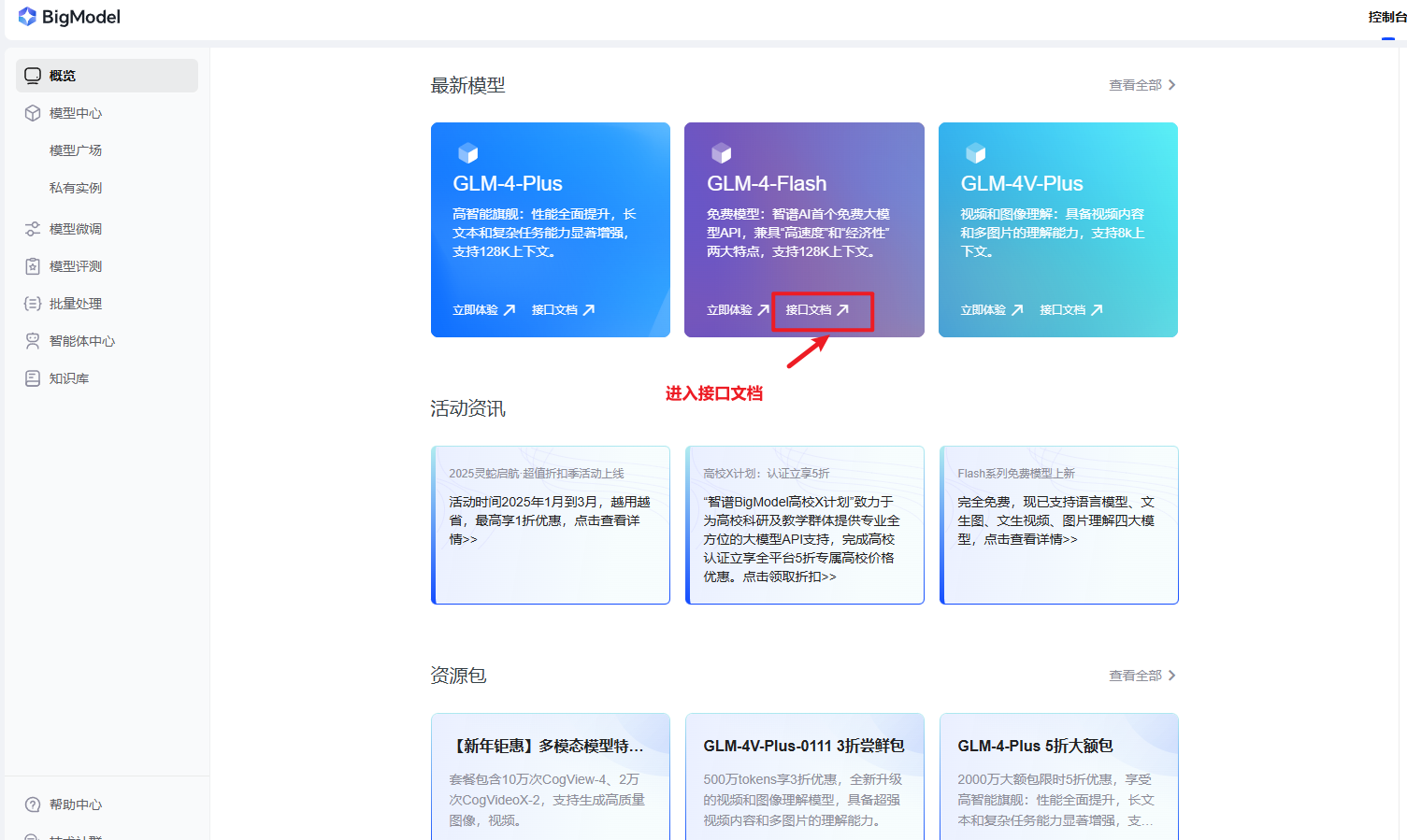Click the cube icon on GLM-4-Flash card
Image resolution: width=1407 pixels, height=840 pixels.
(722, 153)
